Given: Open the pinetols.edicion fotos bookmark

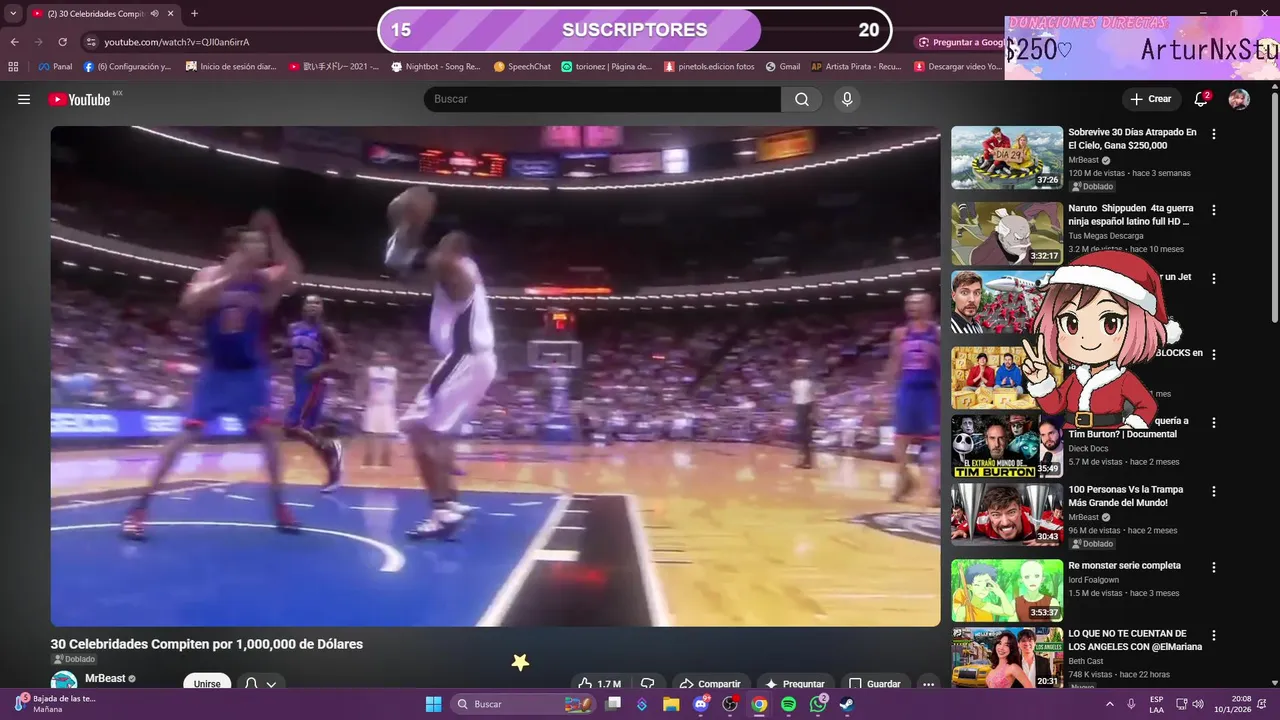Looking at the screenshot, I should click(x=709, y=67).
